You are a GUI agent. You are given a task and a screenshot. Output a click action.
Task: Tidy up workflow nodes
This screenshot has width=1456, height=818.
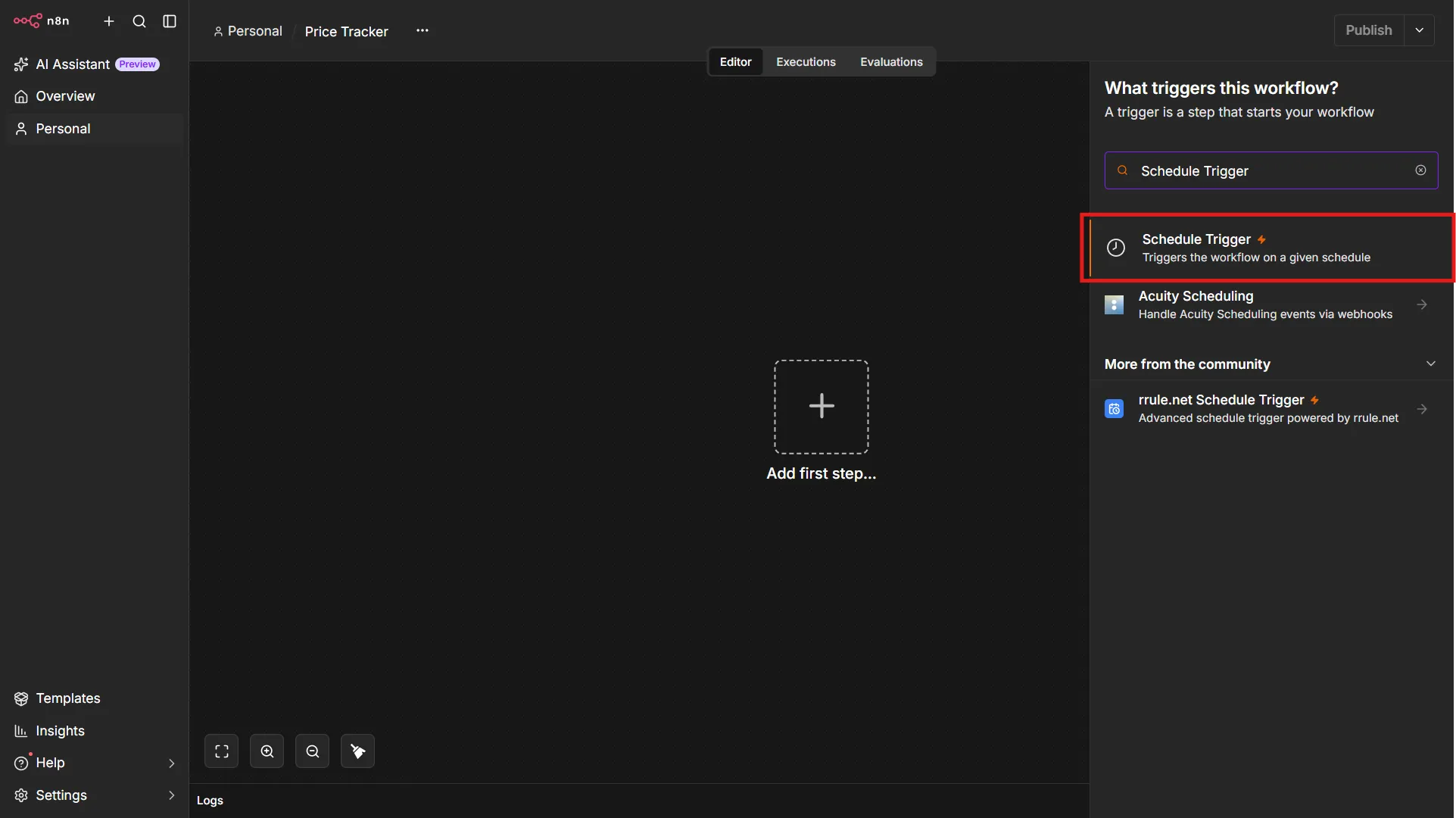point(357,751)
